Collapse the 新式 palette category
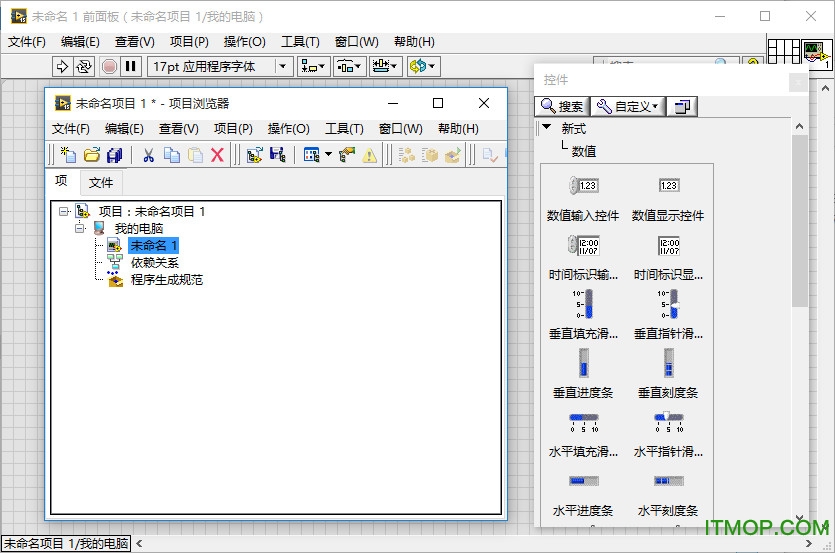Viewport: 835px width, 553px height. [546, 127]
